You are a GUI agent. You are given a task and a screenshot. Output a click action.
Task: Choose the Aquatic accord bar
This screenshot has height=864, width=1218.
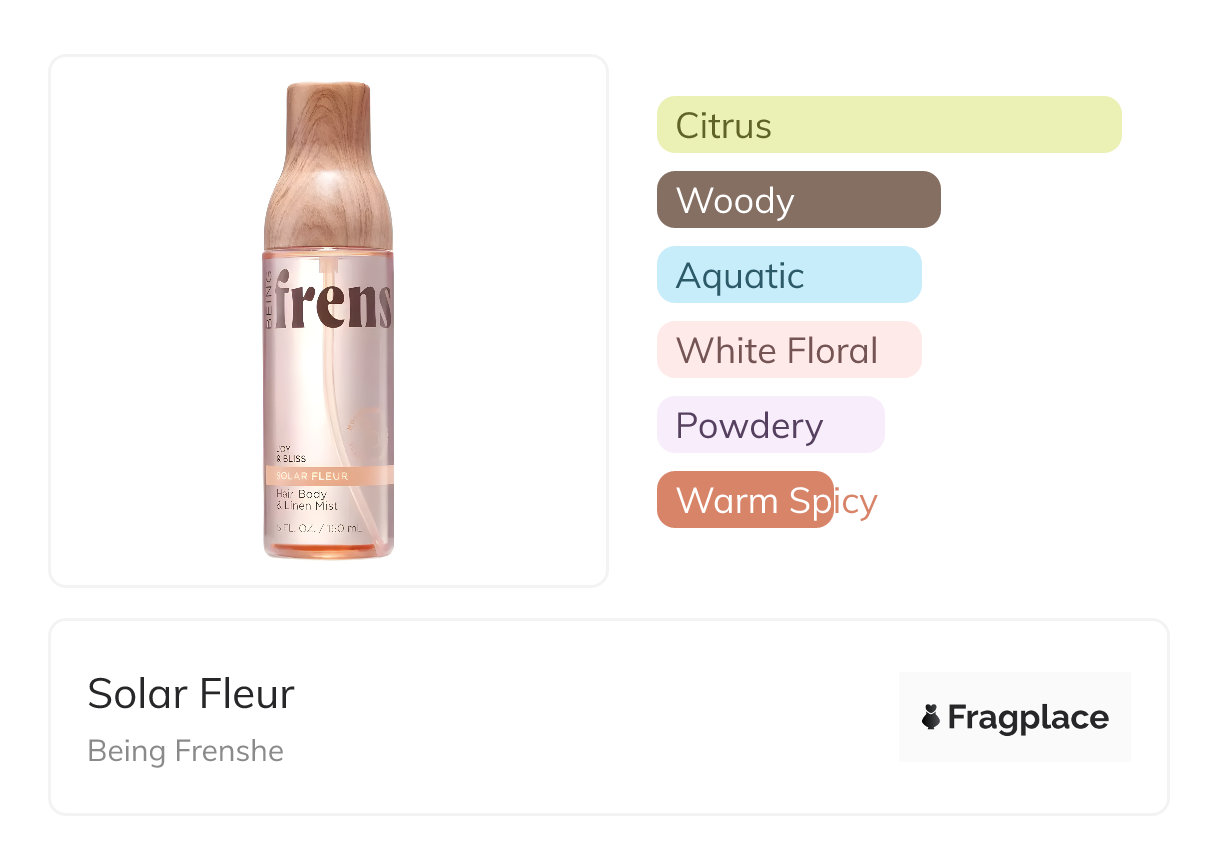point(788,275)
